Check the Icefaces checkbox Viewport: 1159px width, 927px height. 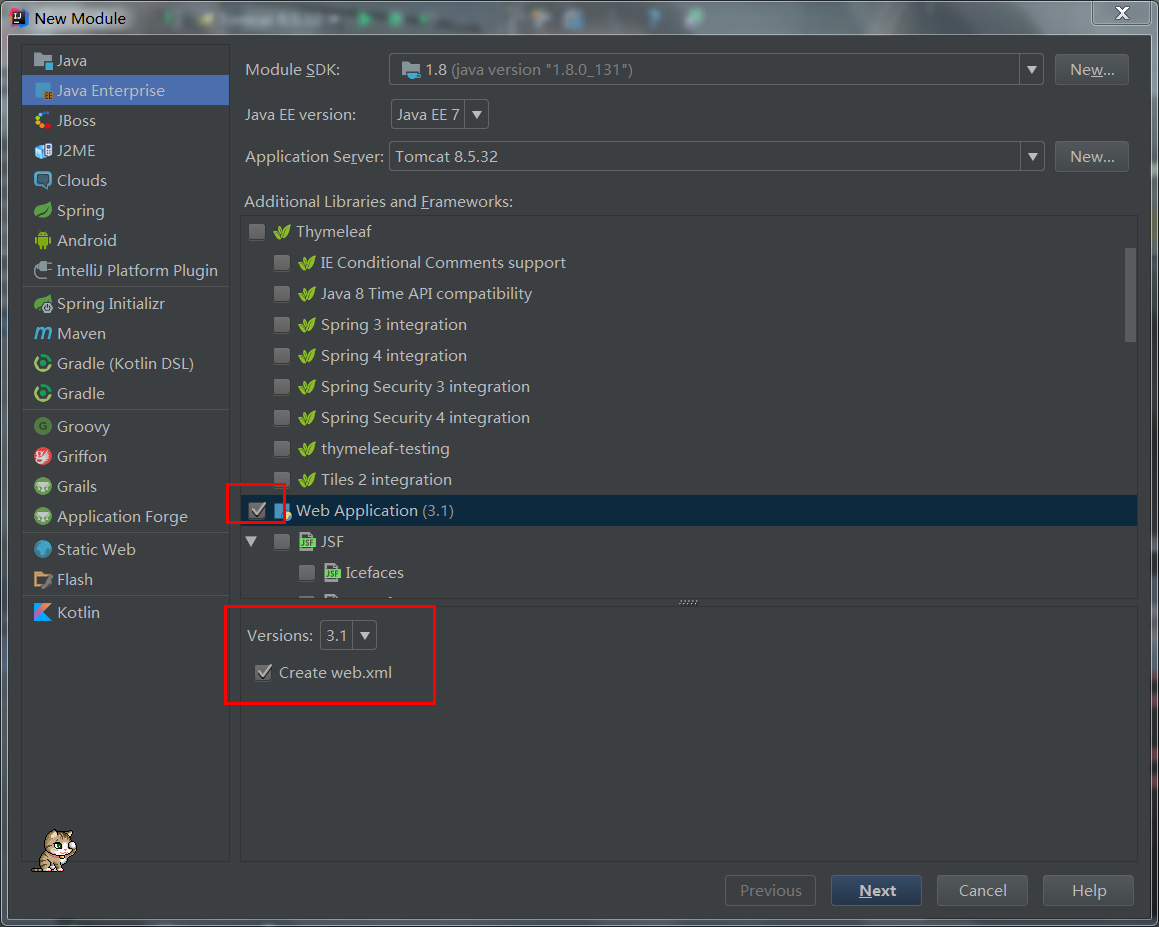[x=307, y=573]
